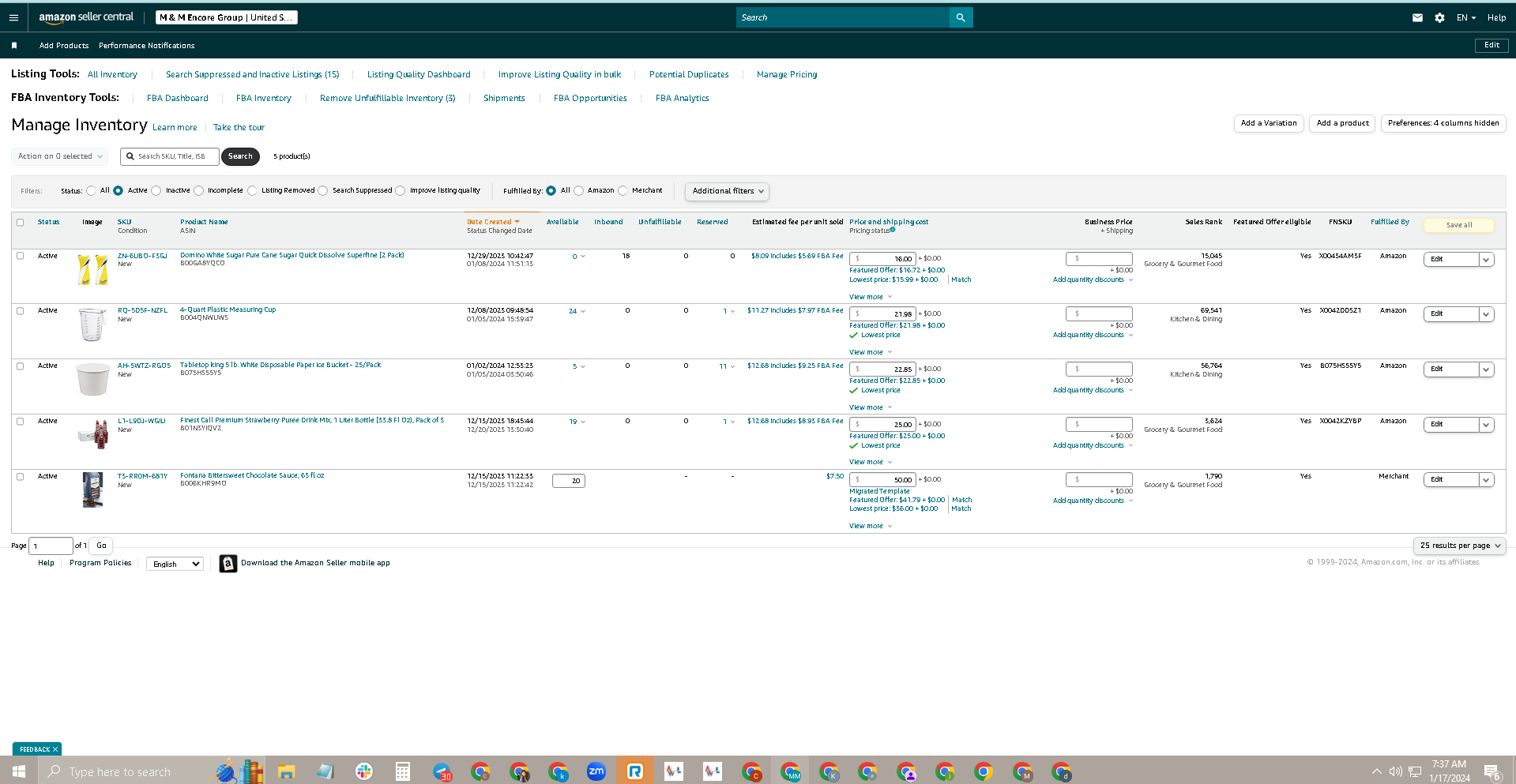Click Add a Variation button

coord(1269,123)
